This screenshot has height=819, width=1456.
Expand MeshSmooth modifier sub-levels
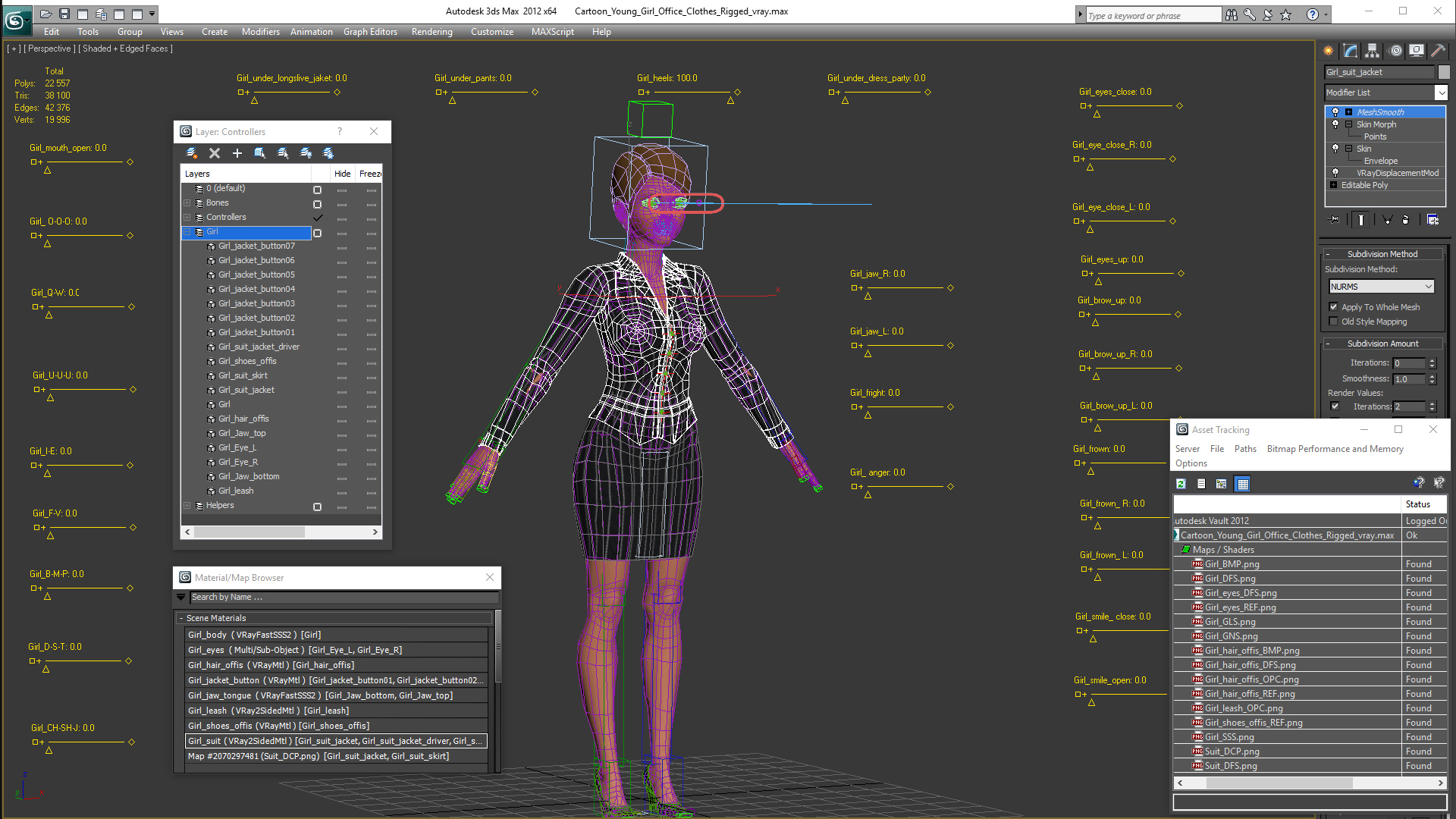coord(1349,112)
